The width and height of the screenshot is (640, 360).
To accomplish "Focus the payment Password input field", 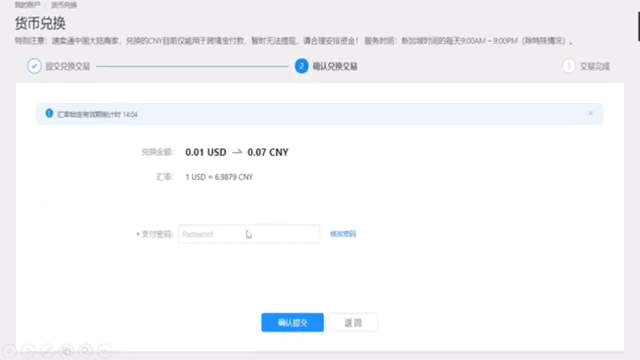I will [249, 234].
